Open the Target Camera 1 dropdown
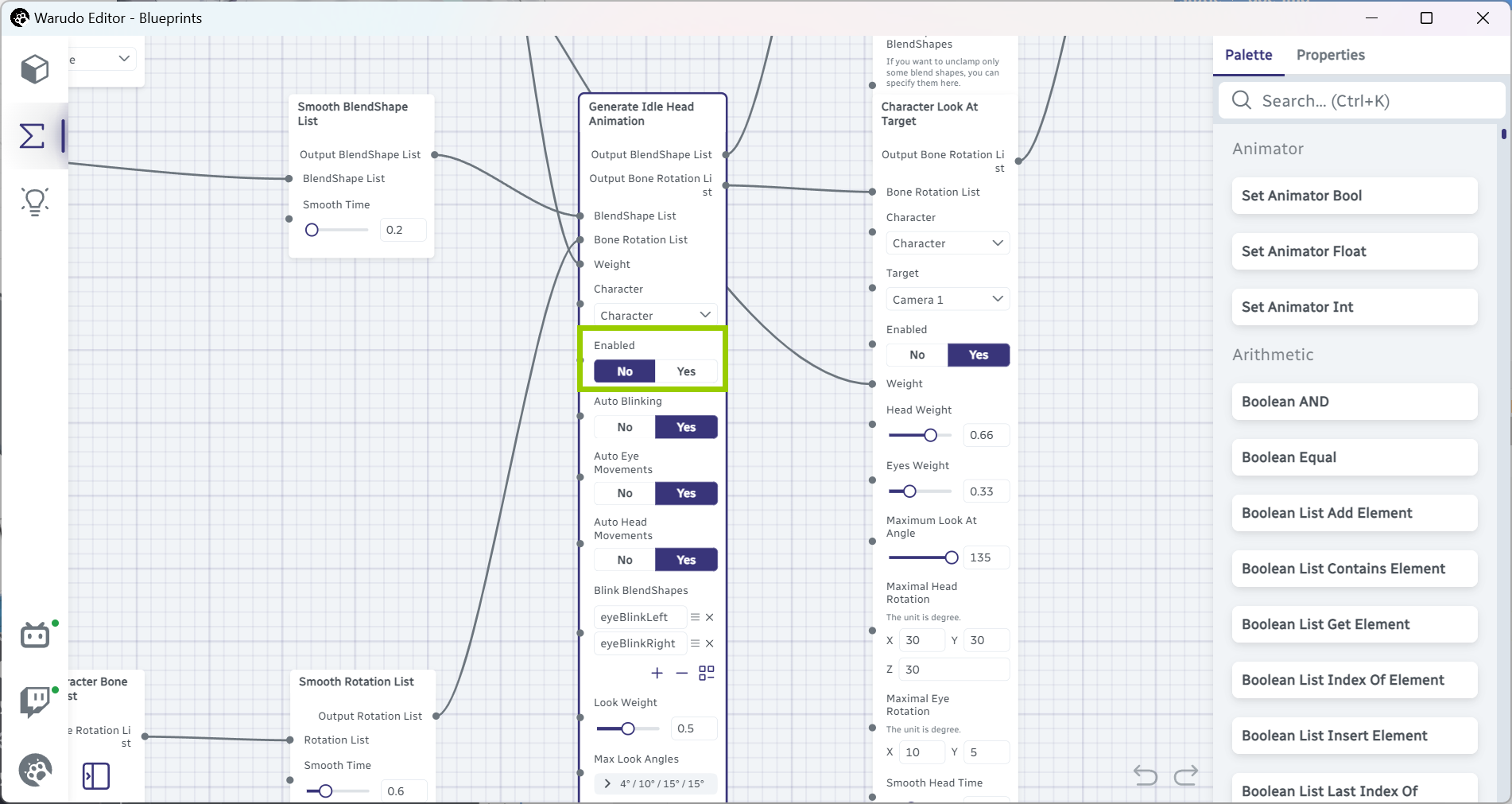 (x=948, y=299)
